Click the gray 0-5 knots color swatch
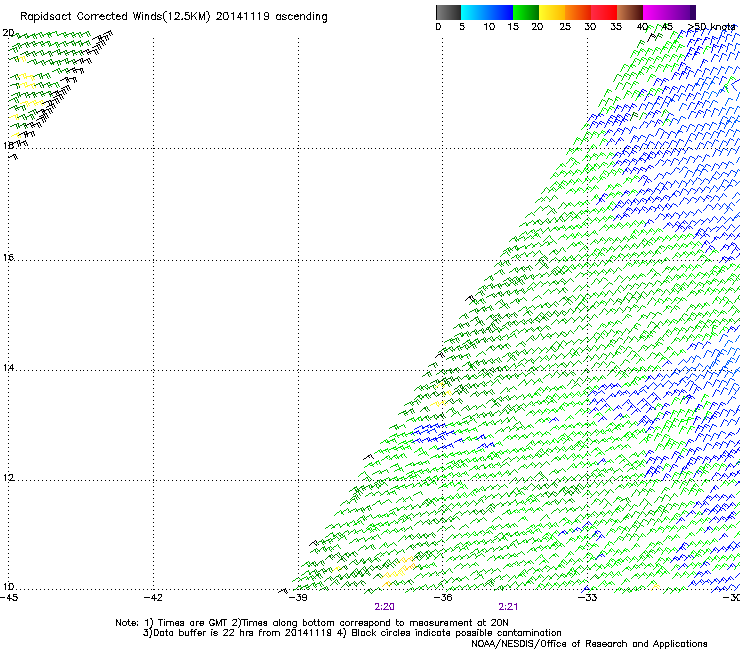740x650 pixels. click(x=448, y=12)
